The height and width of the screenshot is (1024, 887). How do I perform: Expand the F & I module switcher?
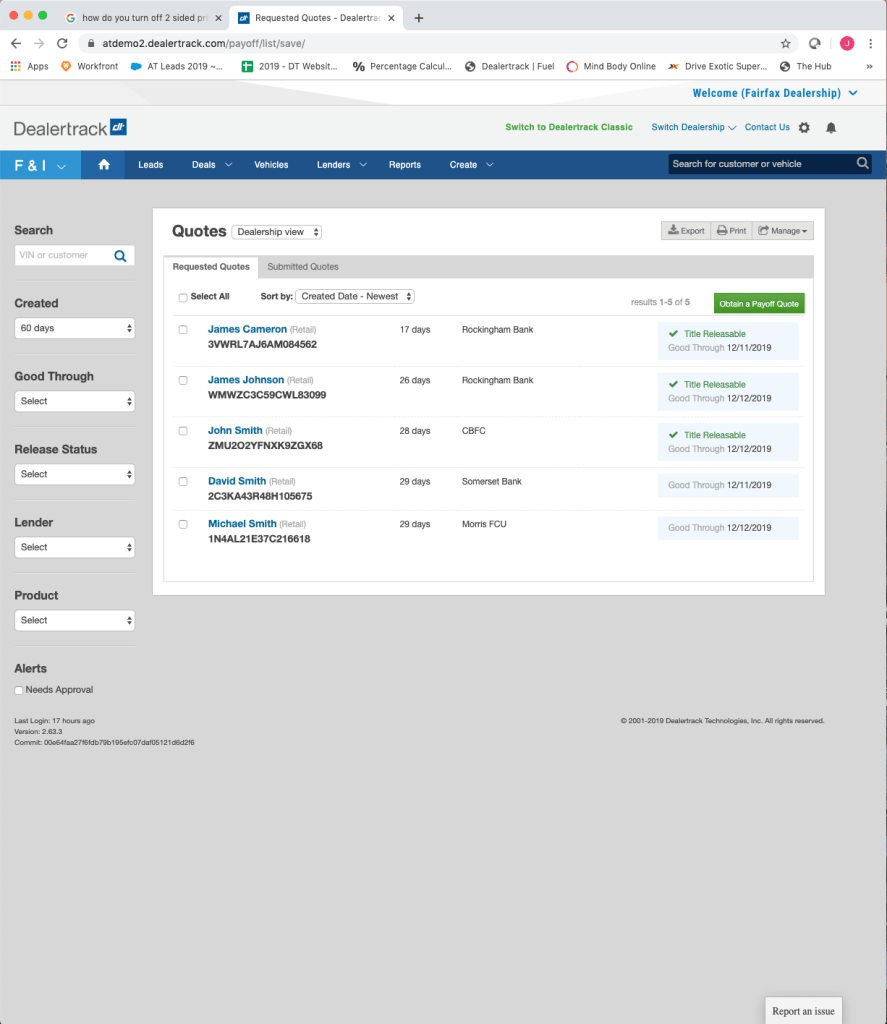point(40,165)
